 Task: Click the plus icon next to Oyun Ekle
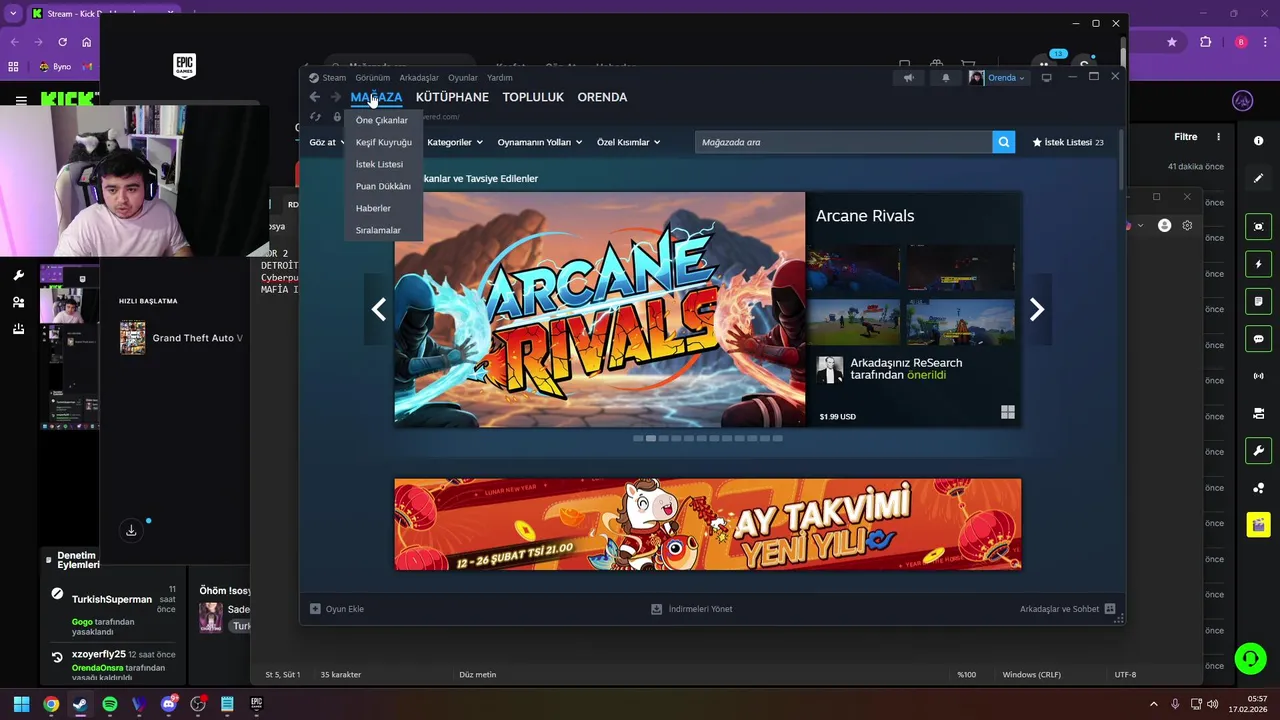315,608
